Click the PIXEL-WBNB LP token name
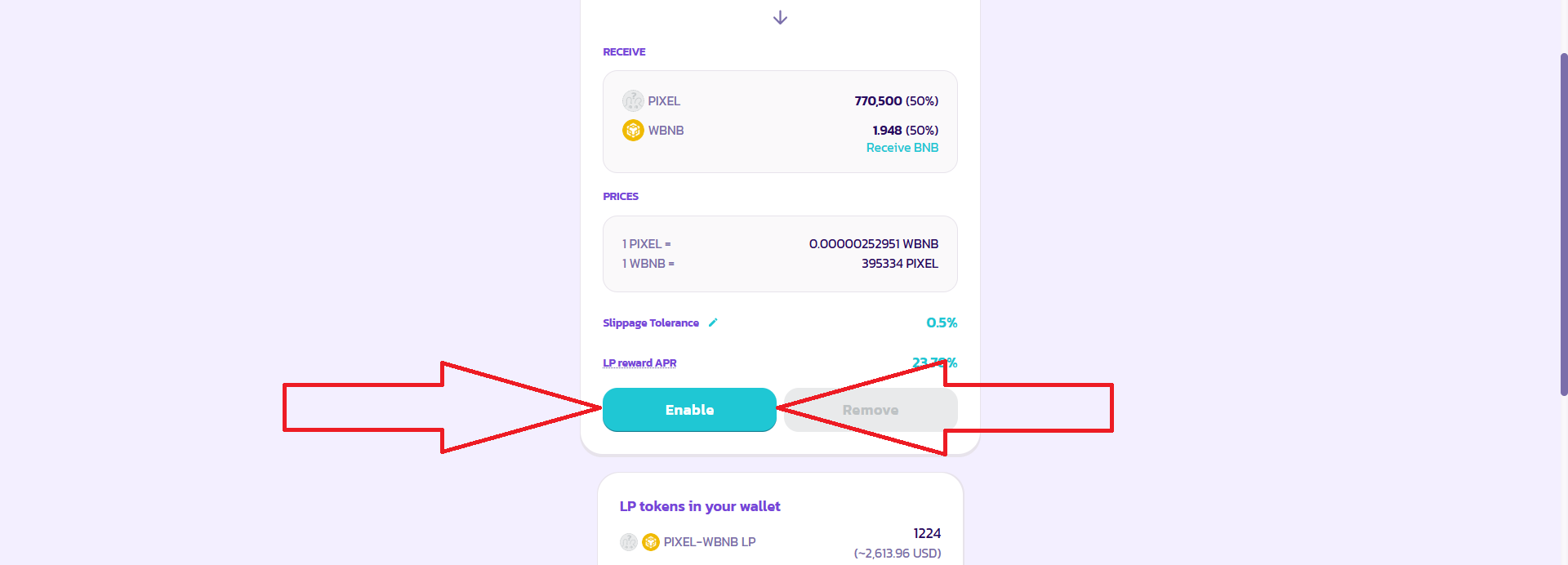The height and width of the screenshot is (565, 1568). (710, 542)
